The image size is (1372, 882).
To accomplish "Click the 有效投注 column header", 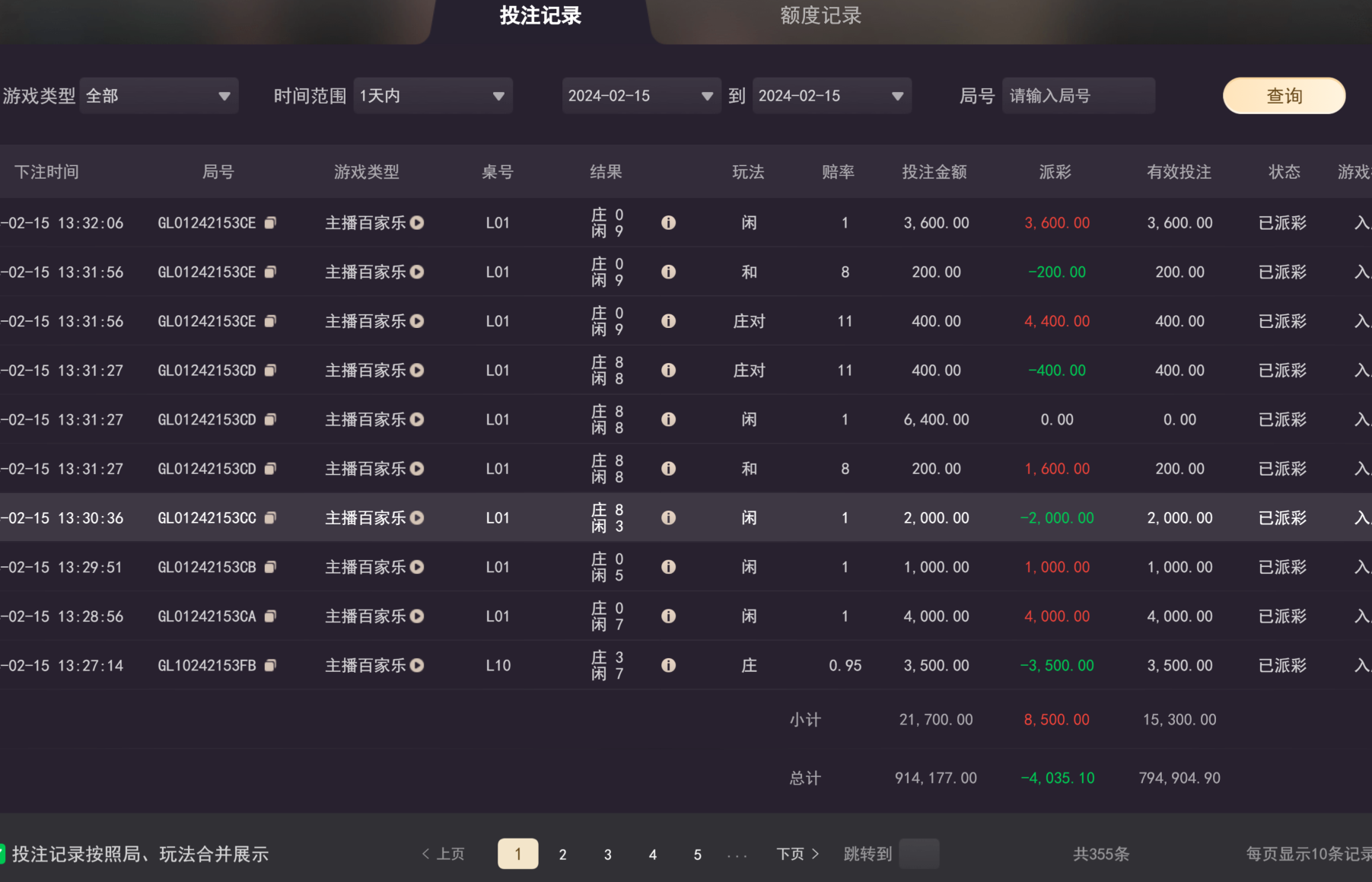I will click(x=1179, y=172).
